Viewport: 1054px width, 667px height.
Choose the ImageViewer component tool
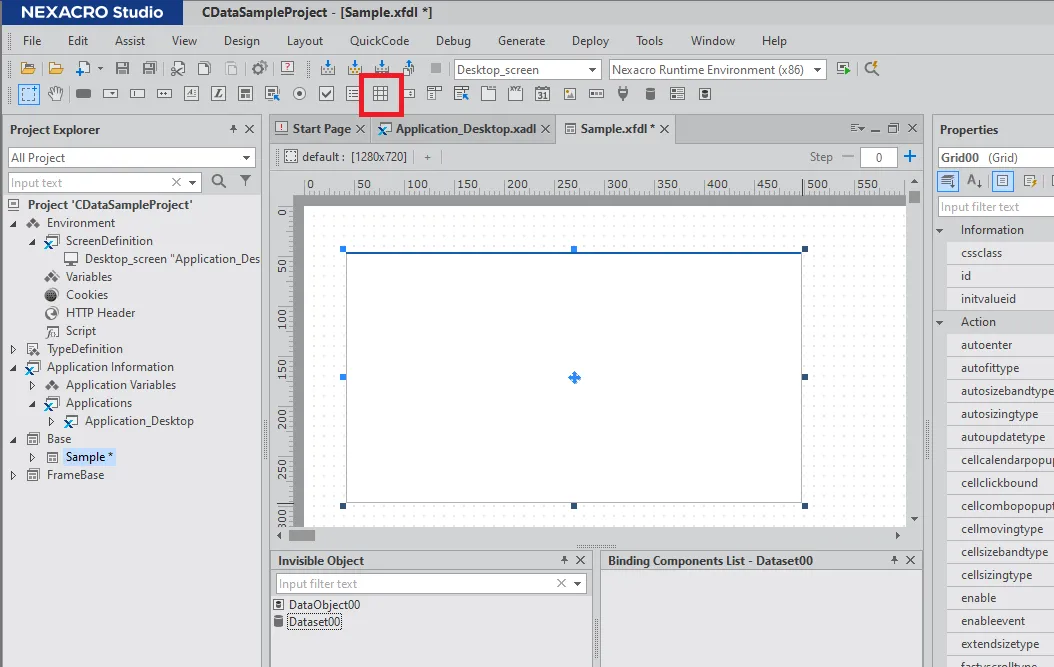(569, 94)
